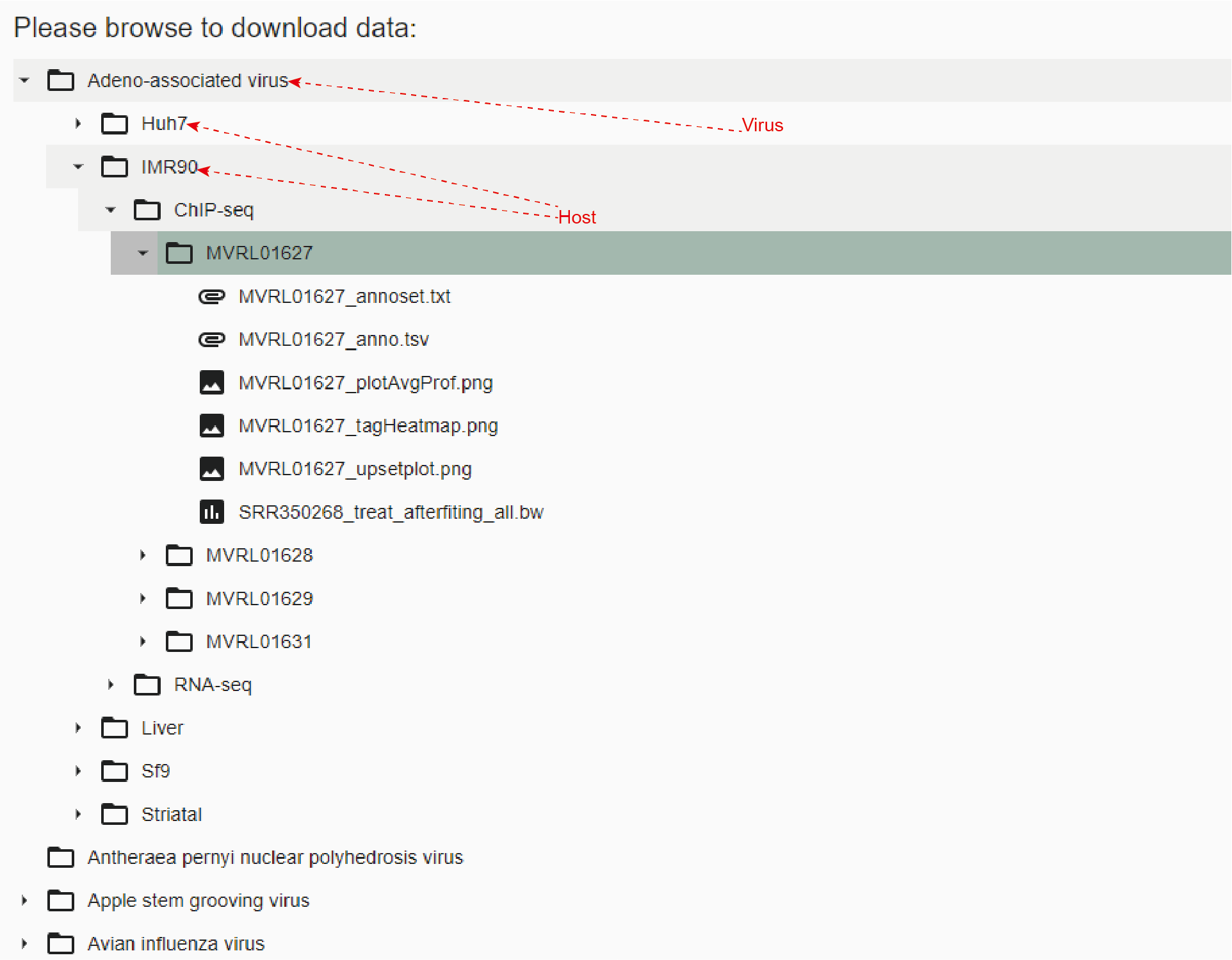Select the highlighted MVRL01627 folder
The height and width of the screenshot is (960, 1232).
click(259, 252)
